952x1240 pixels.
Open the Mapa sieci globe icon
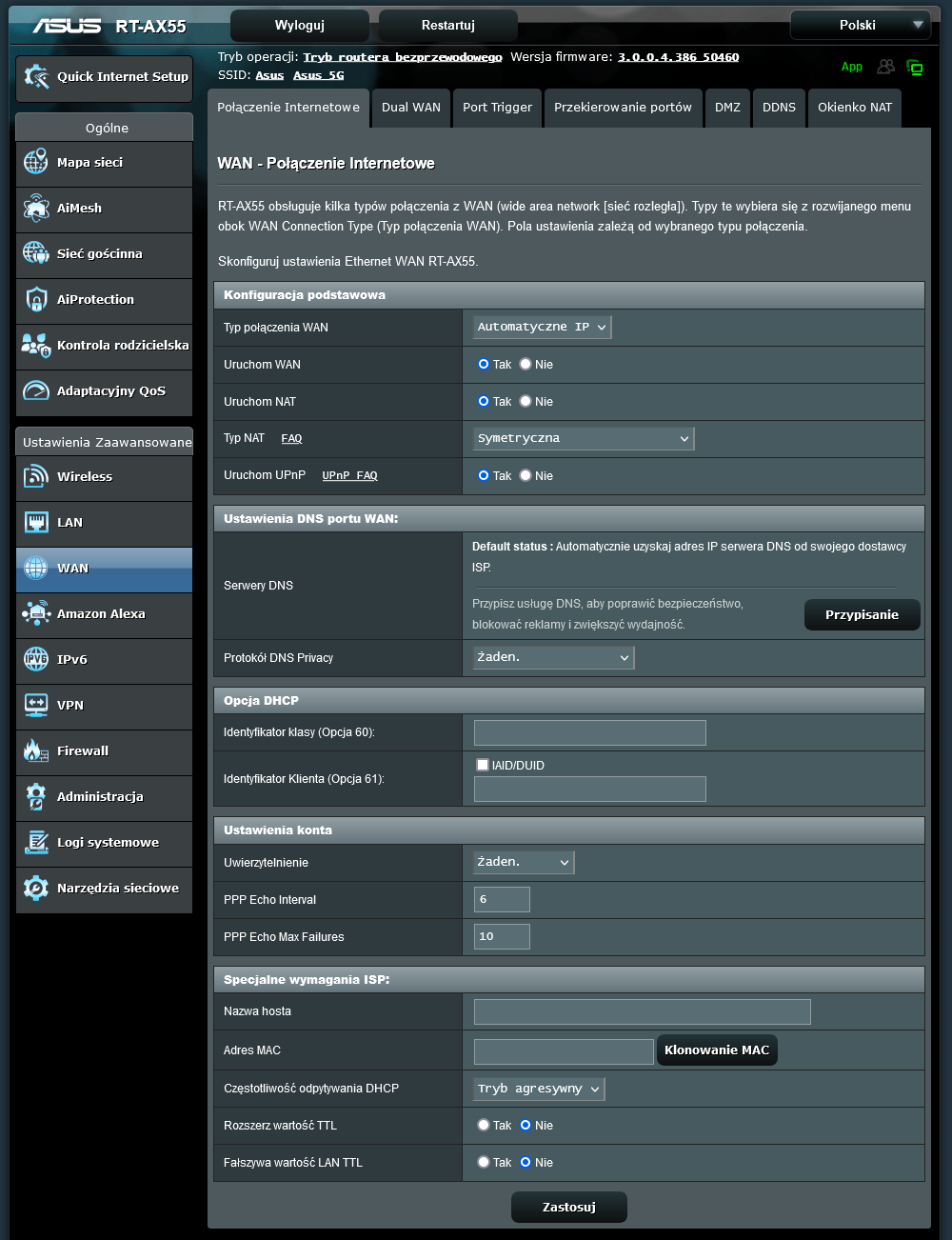pos(35,162)
